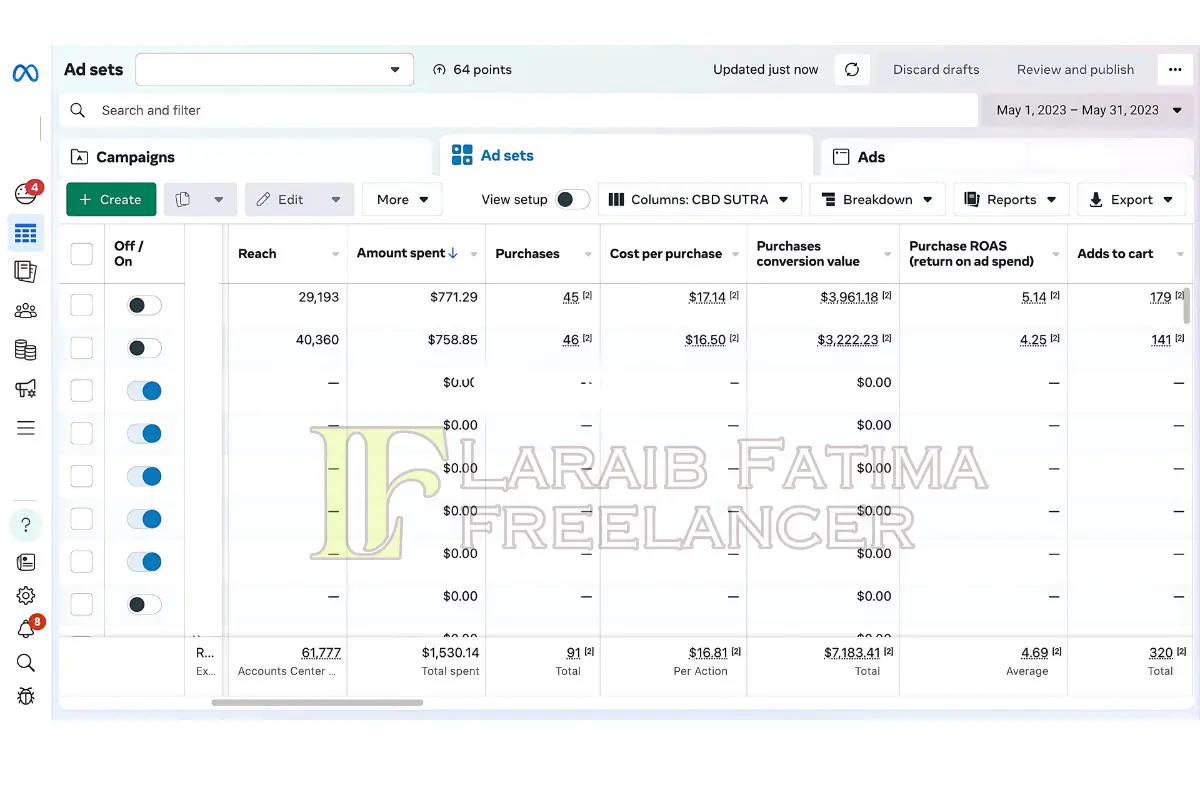This screenshot has height=800, width=1200.
Task: Open the settings gear in sidebar
Action: [26, 596]
